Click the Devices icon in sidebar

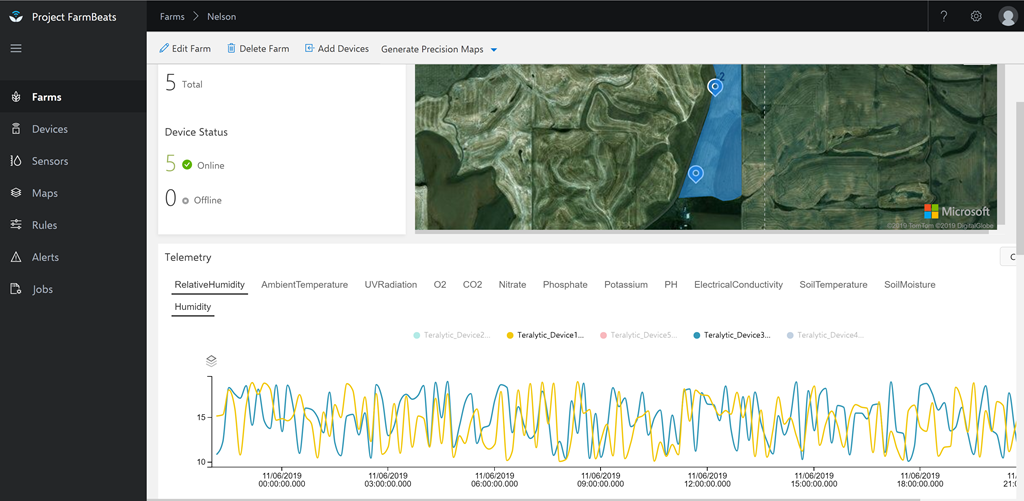[16, 129]
